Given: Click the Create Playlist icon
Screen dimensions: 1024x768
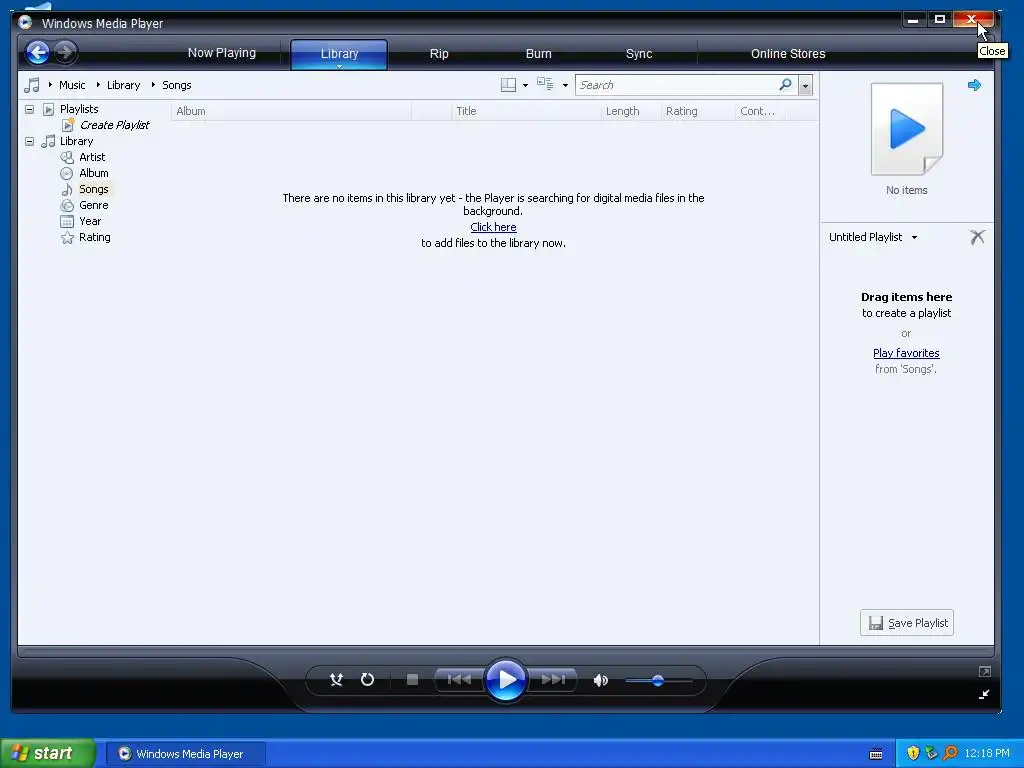Looking at the screenshot, I should coord(68,125).
